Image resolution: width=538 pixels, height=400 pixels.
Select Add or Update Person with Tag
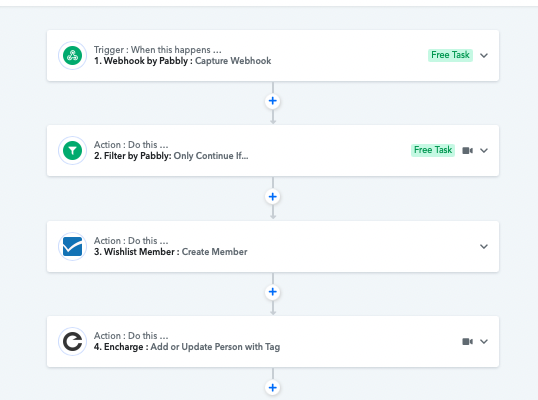[x=215, y=347]
